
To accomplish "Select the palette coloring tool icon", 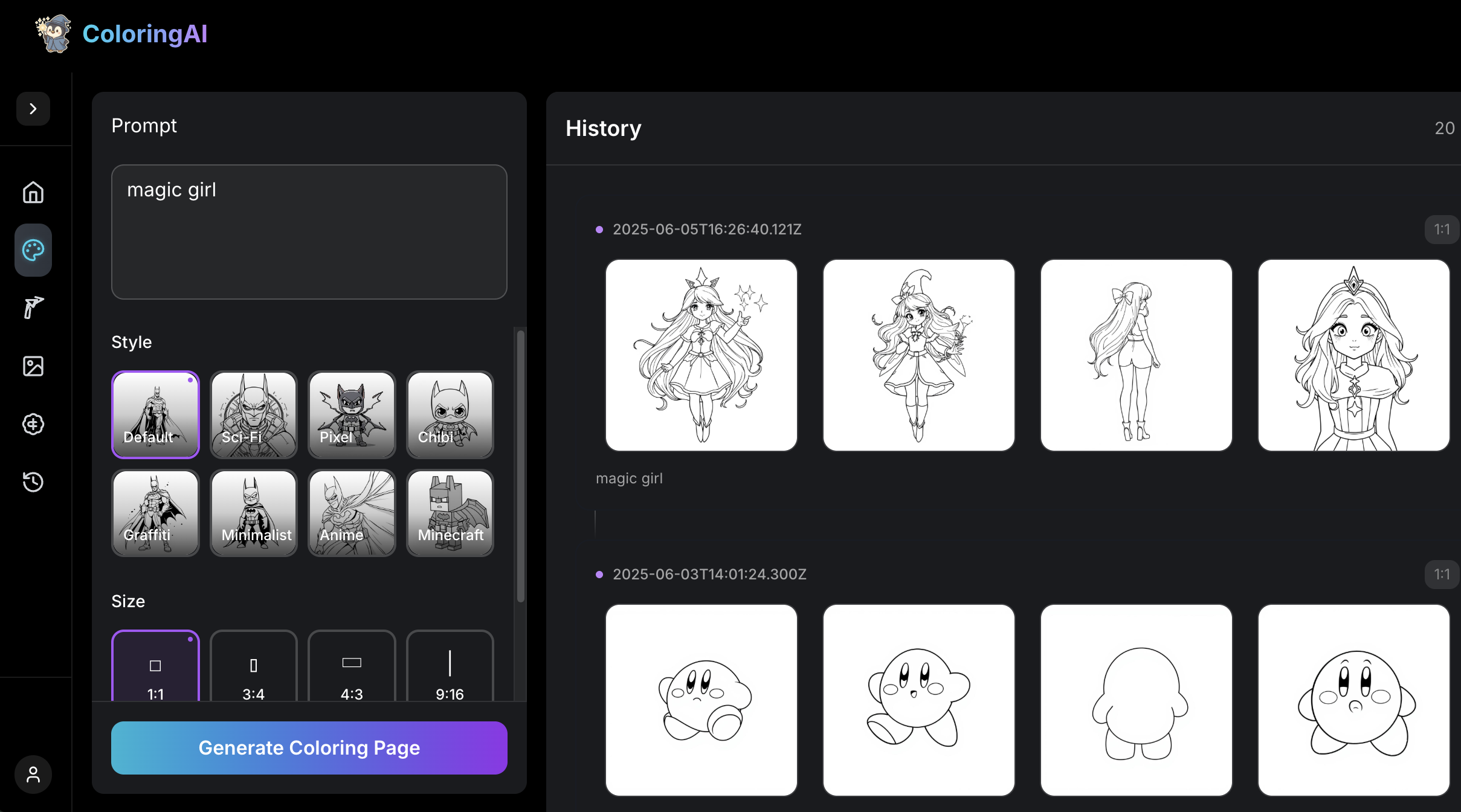I will pos(33,250).
